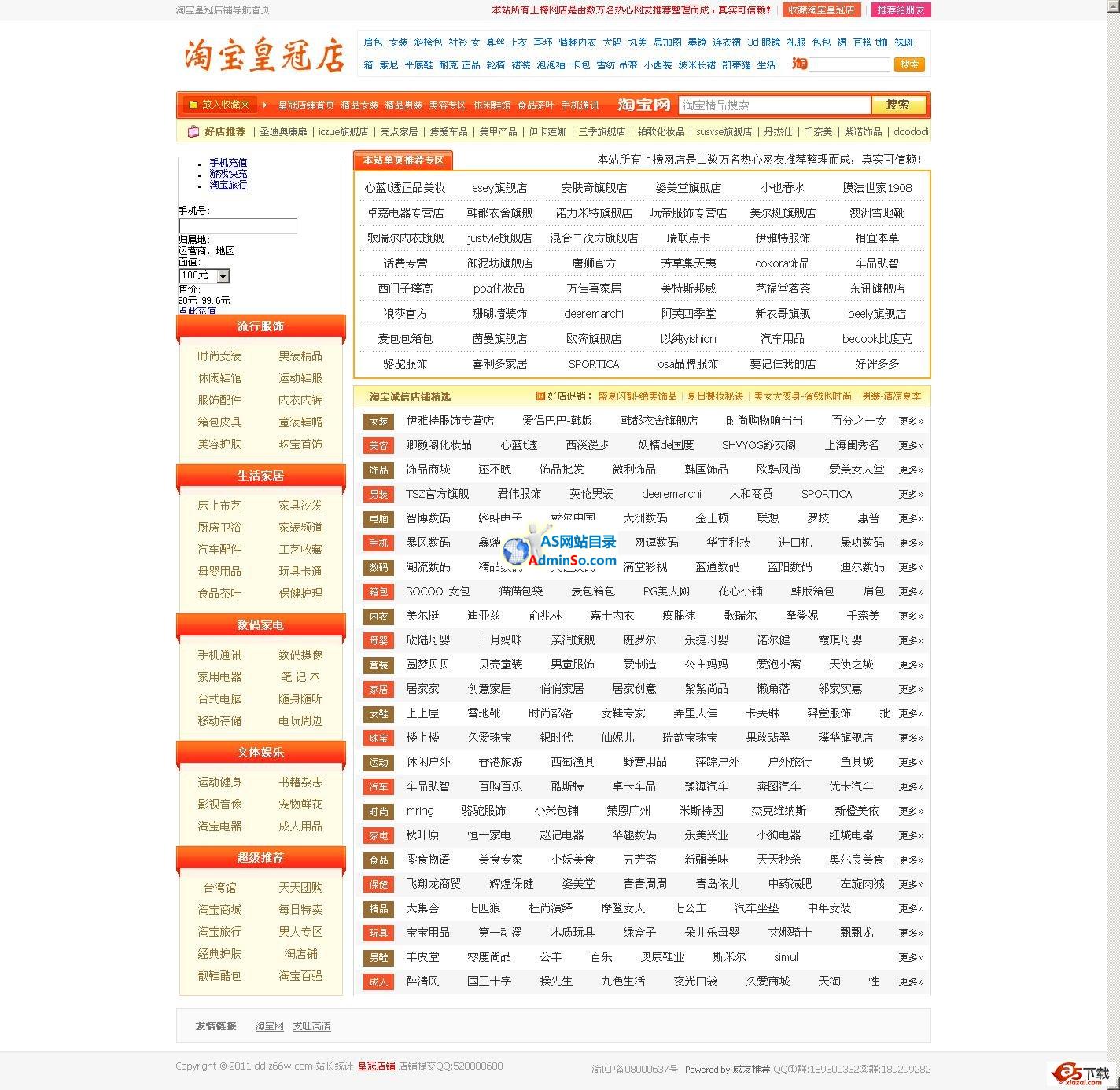Expand 更多» in the 男鞋 row
Image resolution: width=1120 pixels, height=1090 pixels.
911,958
